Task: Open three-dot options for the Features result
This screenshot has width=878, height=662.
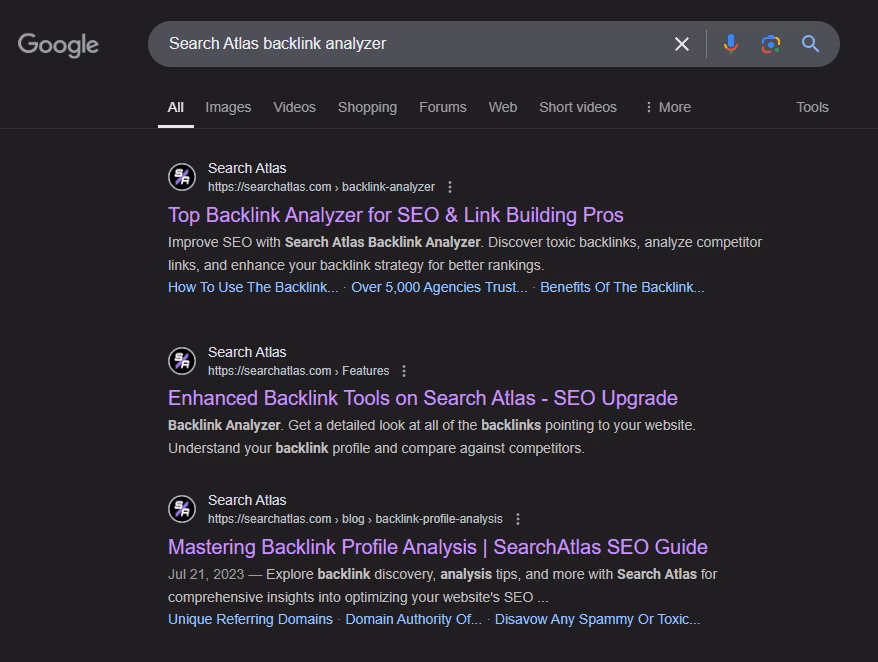Action: [404, 371]
